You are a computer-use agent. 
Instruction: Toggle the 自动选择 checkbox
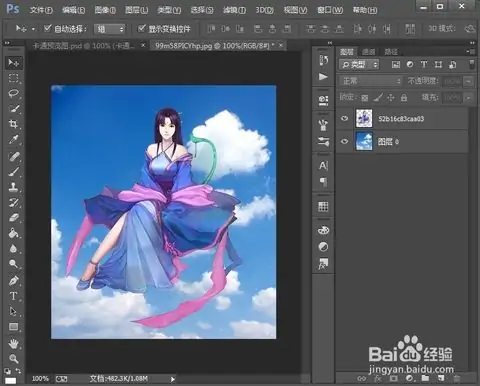[48, 28]
